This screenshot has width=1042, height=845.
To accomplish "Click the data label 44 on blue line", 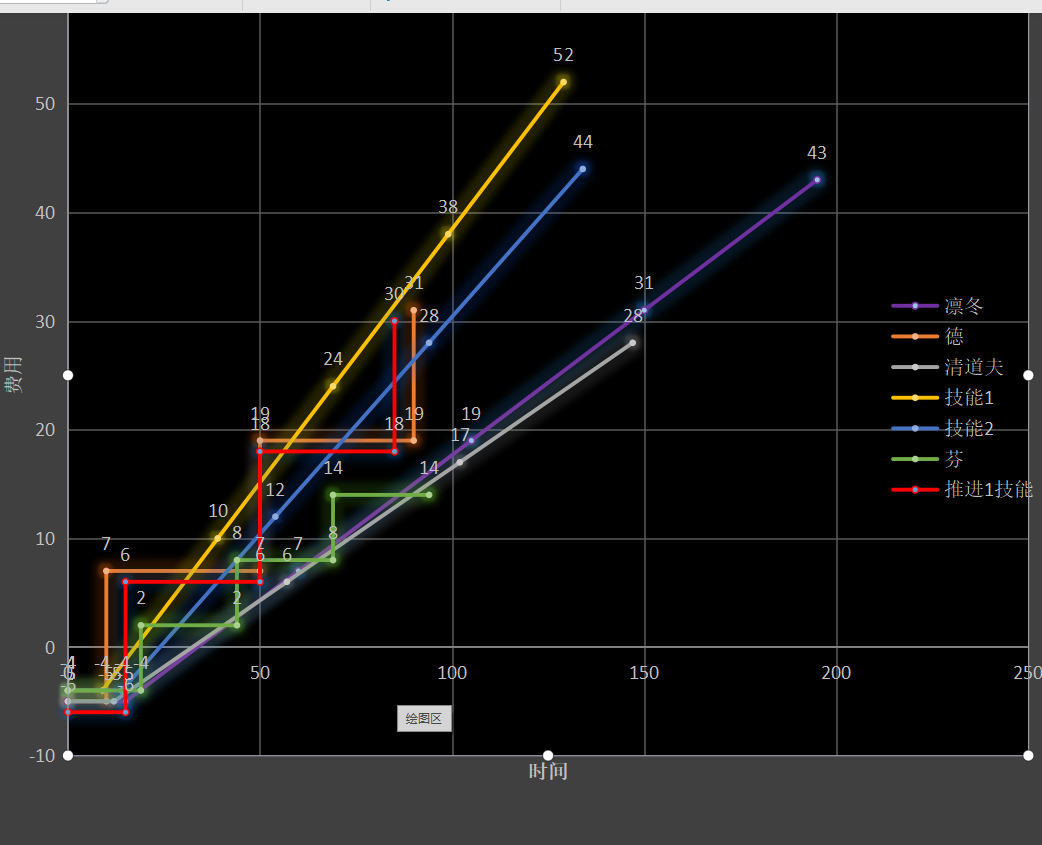I will click(x=583, y=141).
